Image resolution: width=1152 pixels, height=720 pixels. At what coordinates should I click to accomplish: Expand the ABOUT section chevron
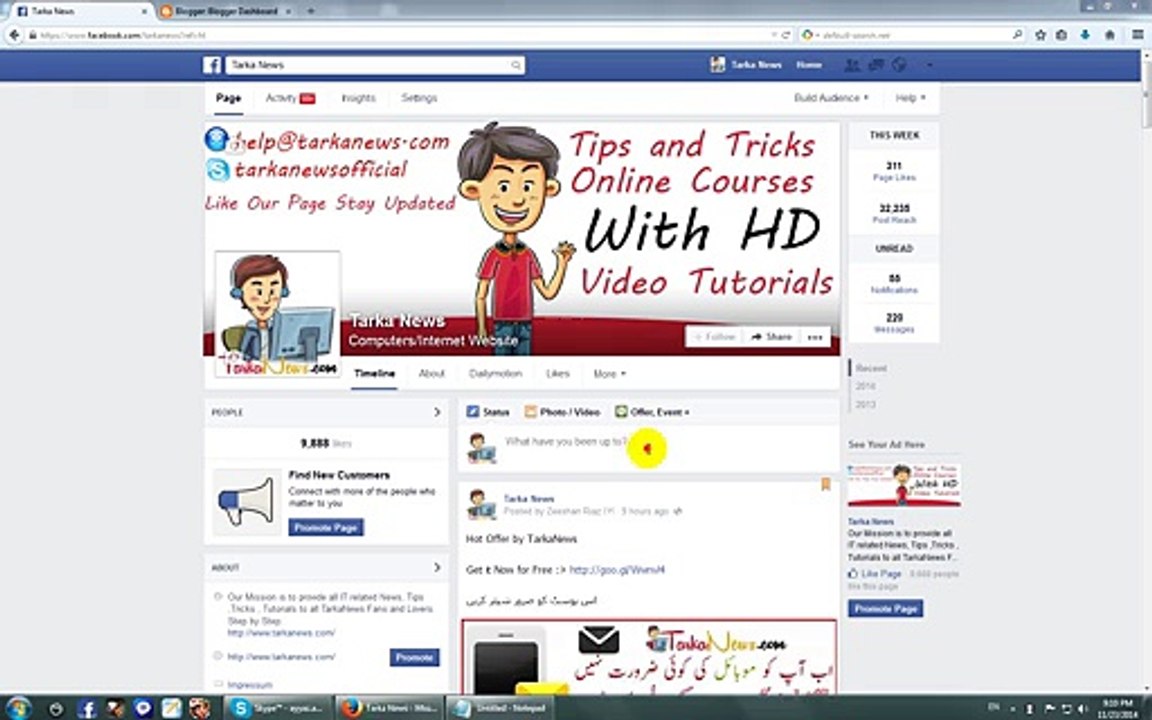click(x=437, y=567)
